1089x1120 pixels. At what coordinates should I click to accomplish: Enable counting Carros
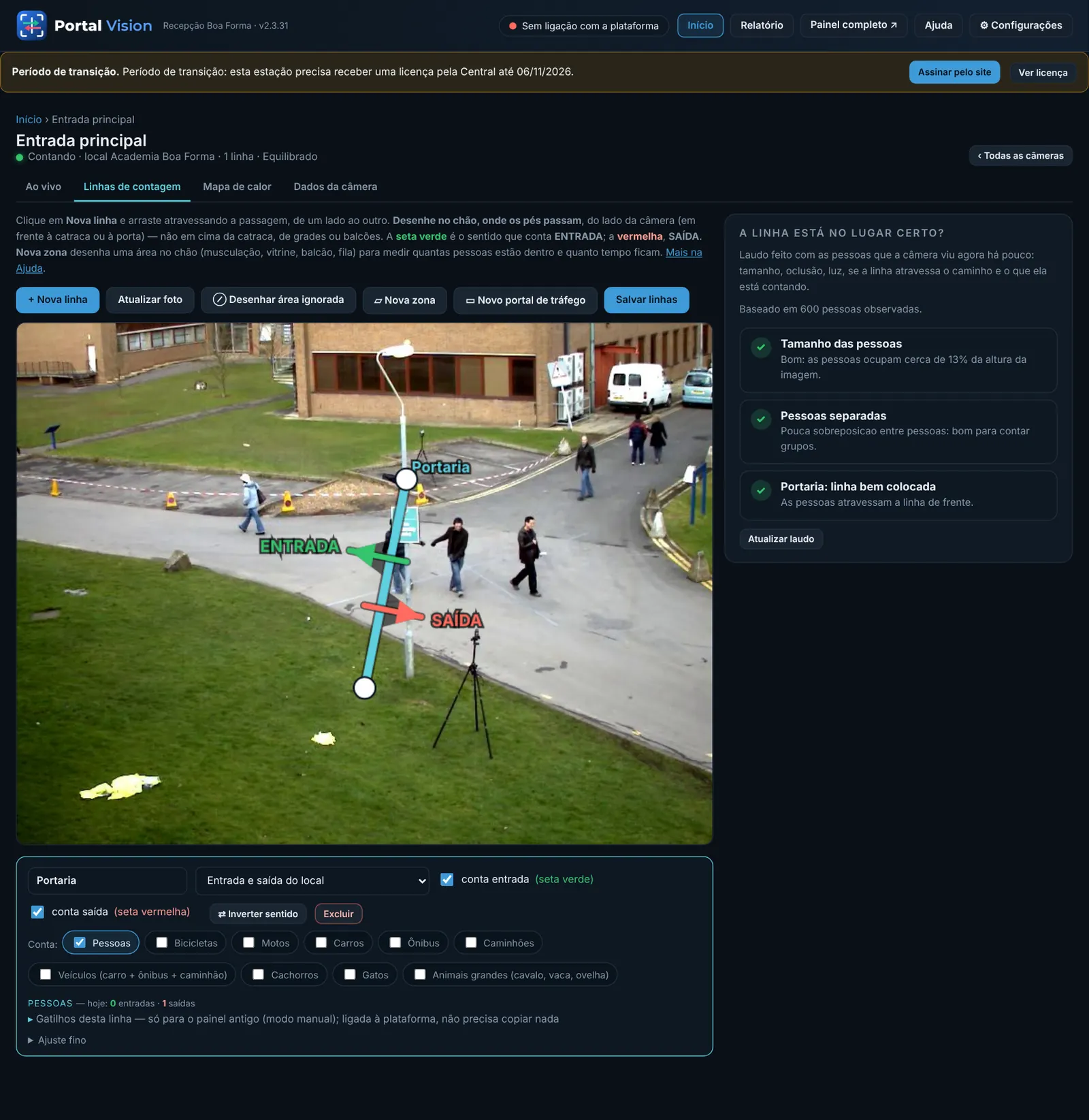[321, 942]
